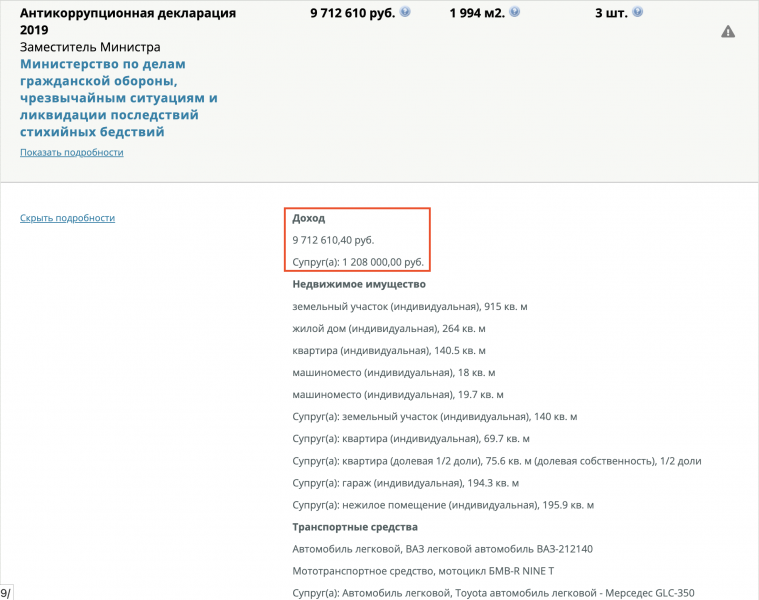
Task: Click help icon next to 3 шт.
Action: pyautogui.click(x=638, y=12)
